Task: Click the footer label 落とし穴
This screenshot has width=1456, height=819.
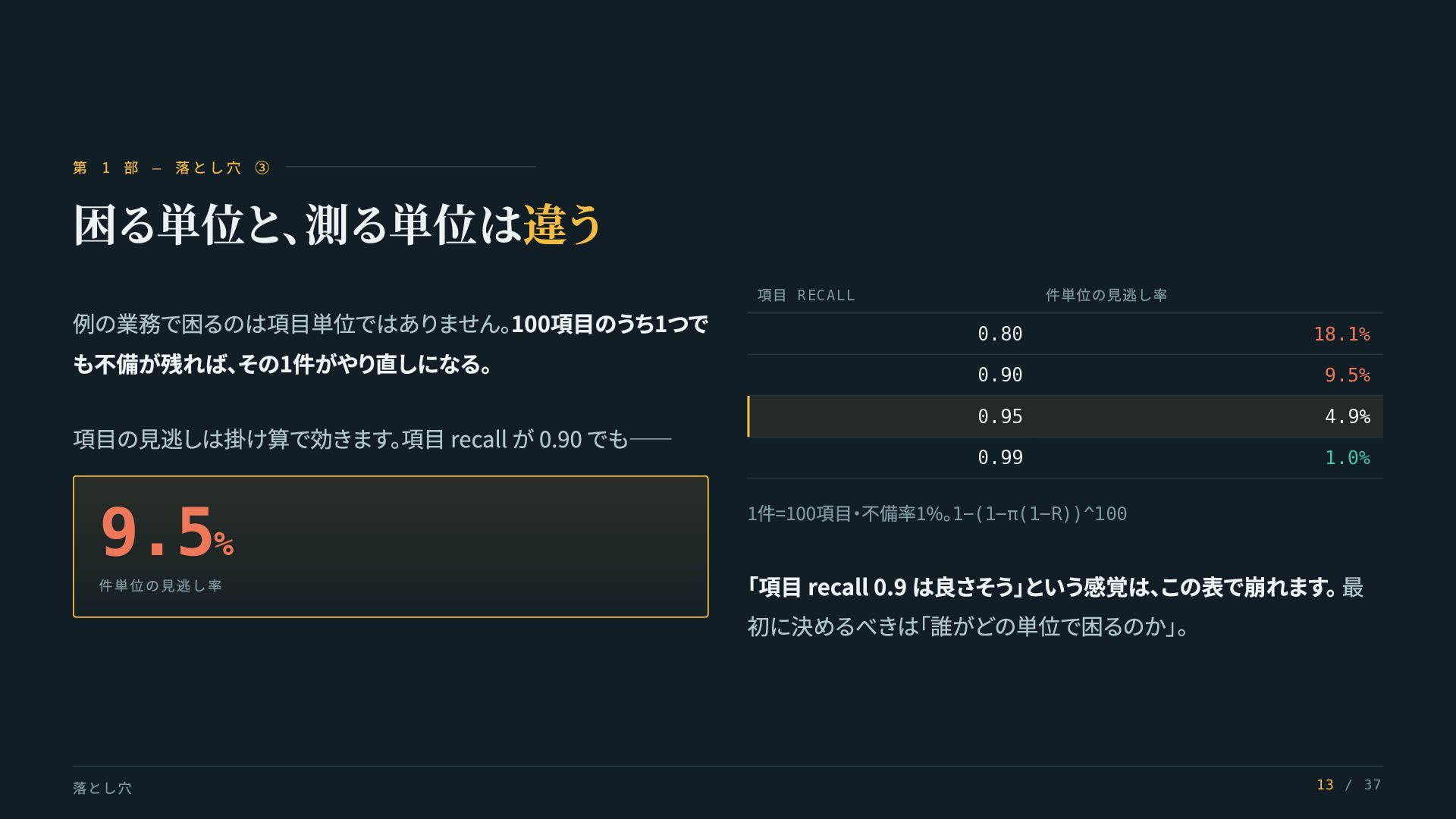Action: pos(102,788)
